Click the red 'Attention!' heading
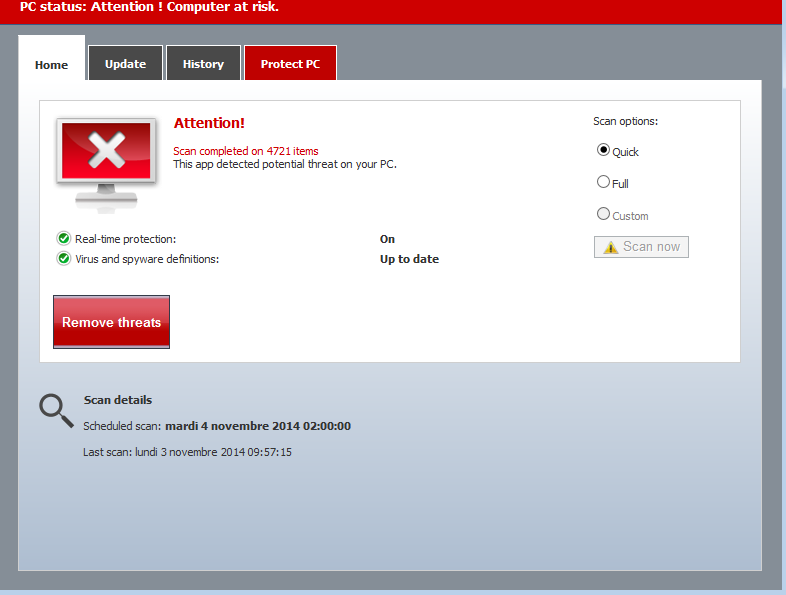Image resolution: width=786 pixels, height=595 pixels. click(x=209, y=123)
